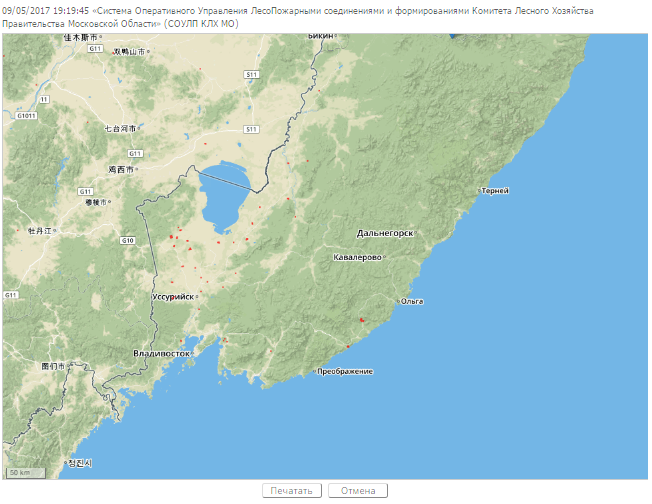
Task: Click the Печатать button
Action: pyautogui.click(x=293, y=491)
